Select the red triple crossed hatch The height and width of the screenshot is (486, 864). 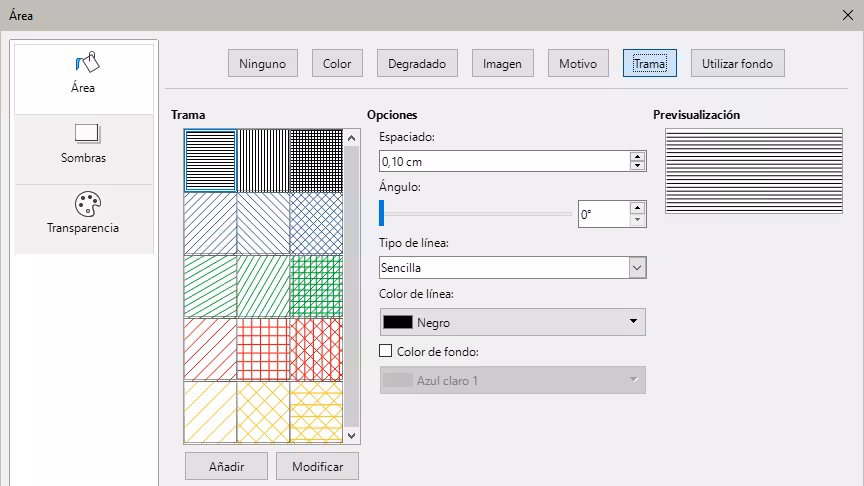pos(316,349)
